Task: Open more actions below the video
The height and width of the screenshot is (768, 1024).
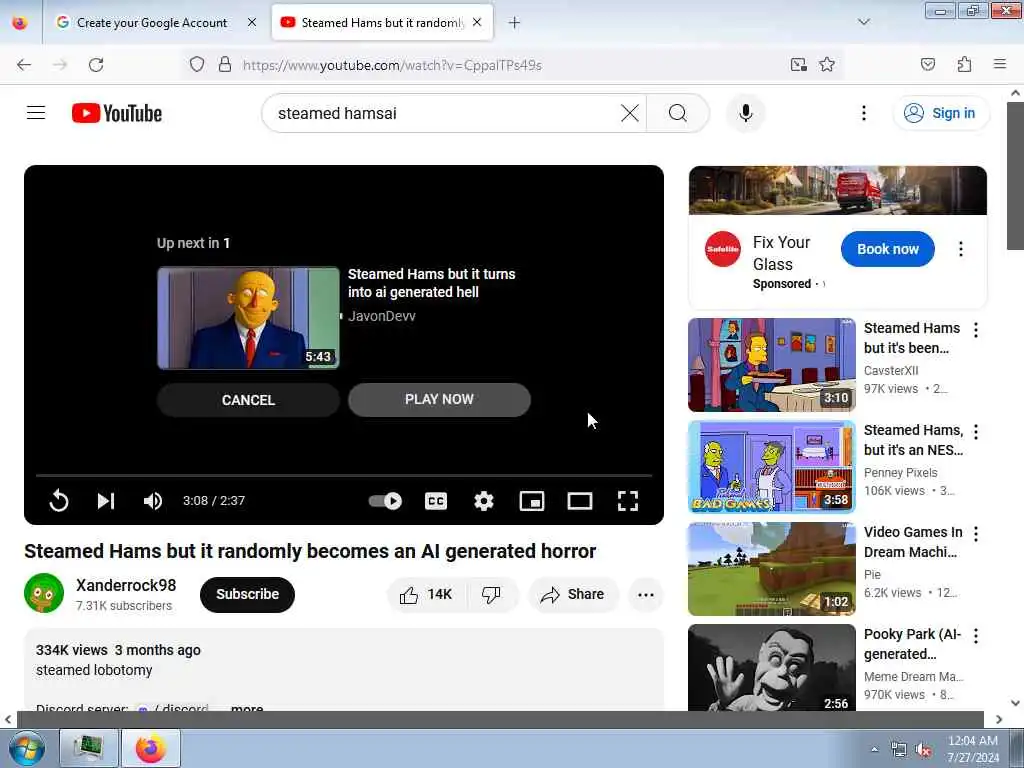Action: coord(646,594)
